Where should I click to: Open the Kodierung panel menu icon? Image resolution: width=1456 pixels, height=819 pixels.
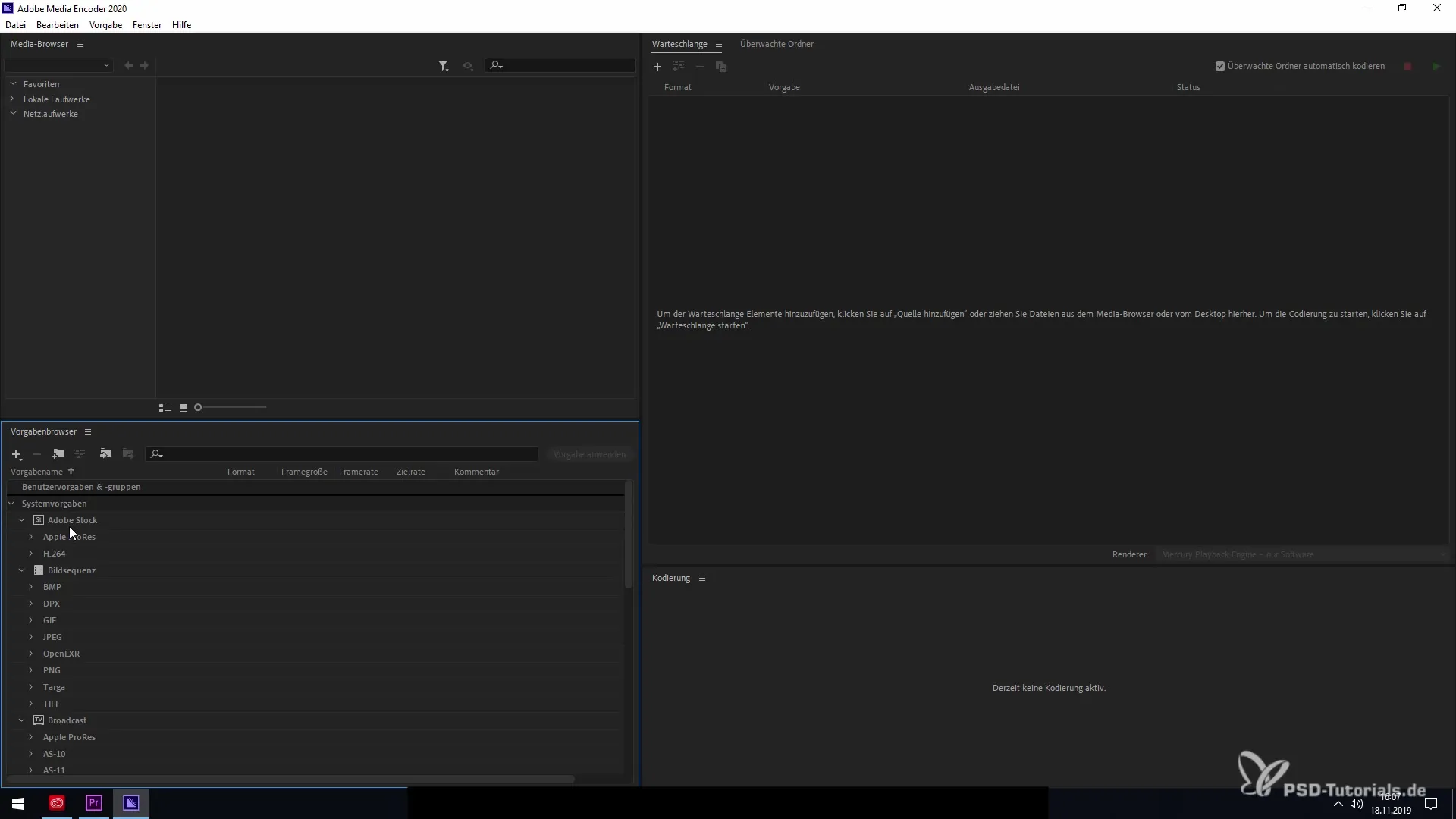coord(702,579)
